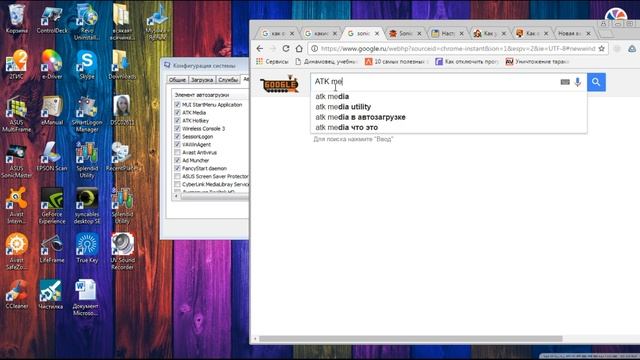
Task: Open the on-screen keyboard icon in the search box
Action: pyautogui.click(x=565, y=82)
